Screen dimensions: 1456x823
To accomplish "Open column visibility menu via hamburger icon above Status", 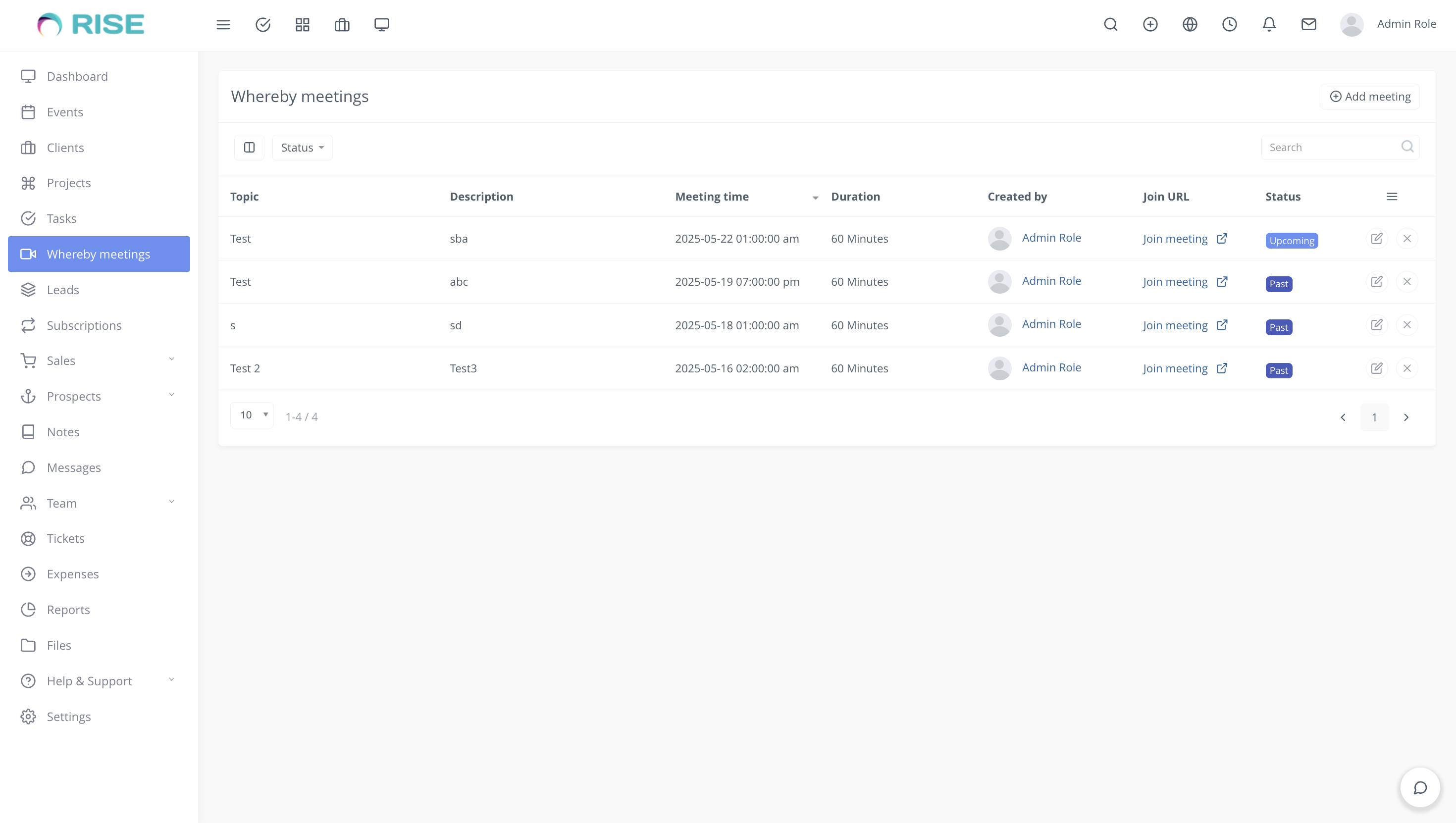I will pos(1393,196).
